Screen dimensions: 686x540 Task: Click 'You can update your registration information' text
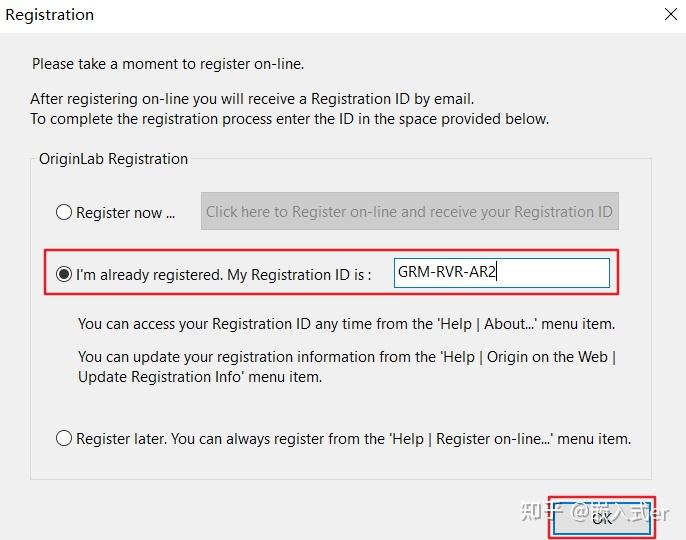pos(346,357)
